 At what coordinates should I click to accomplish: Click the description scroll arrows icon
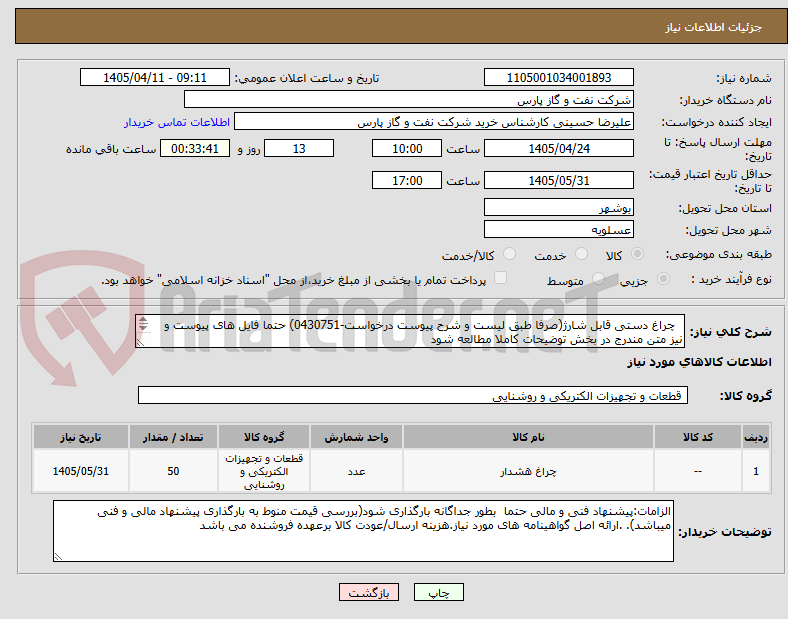[x=143, y=324]
